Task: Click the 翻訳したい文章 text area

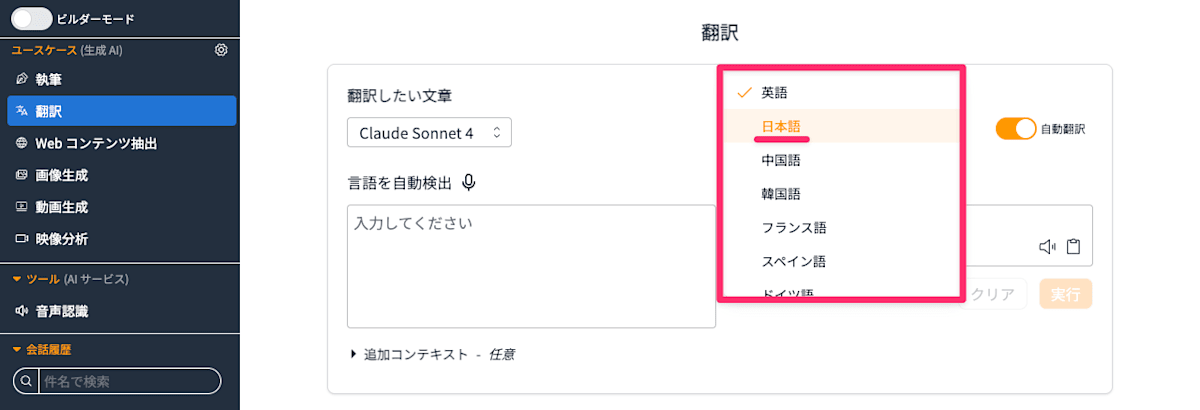Action: [x=531, y=266]
